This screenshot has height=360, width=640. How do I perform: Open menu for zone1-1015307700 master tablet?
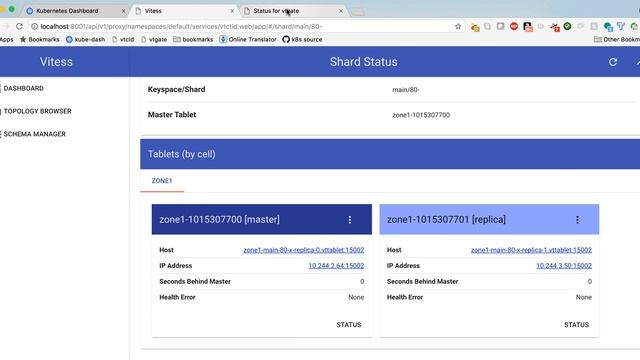pos(350,220)
